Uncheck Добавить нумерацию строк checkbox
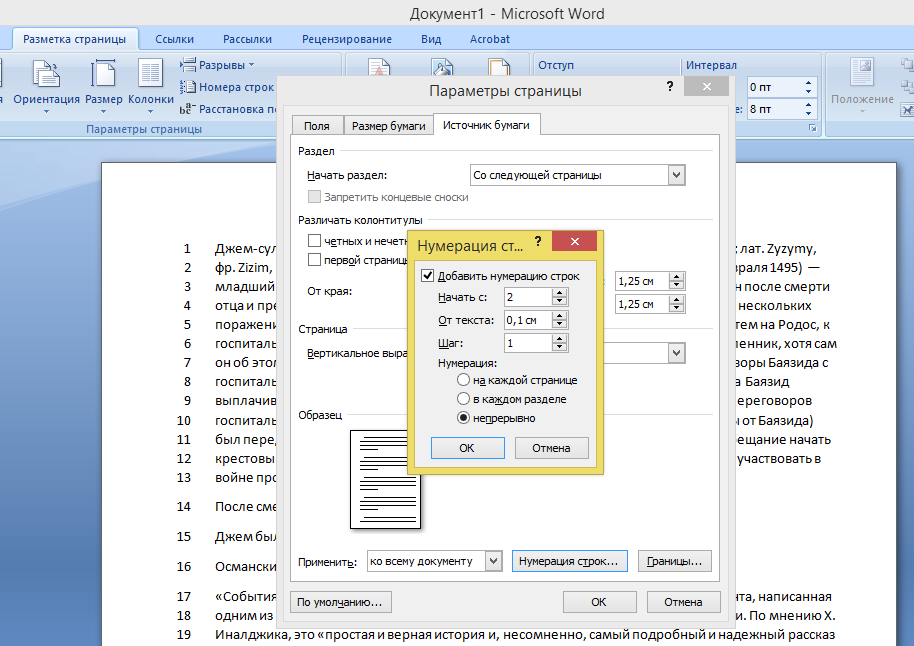914x646 pixels. pos(427,276)
